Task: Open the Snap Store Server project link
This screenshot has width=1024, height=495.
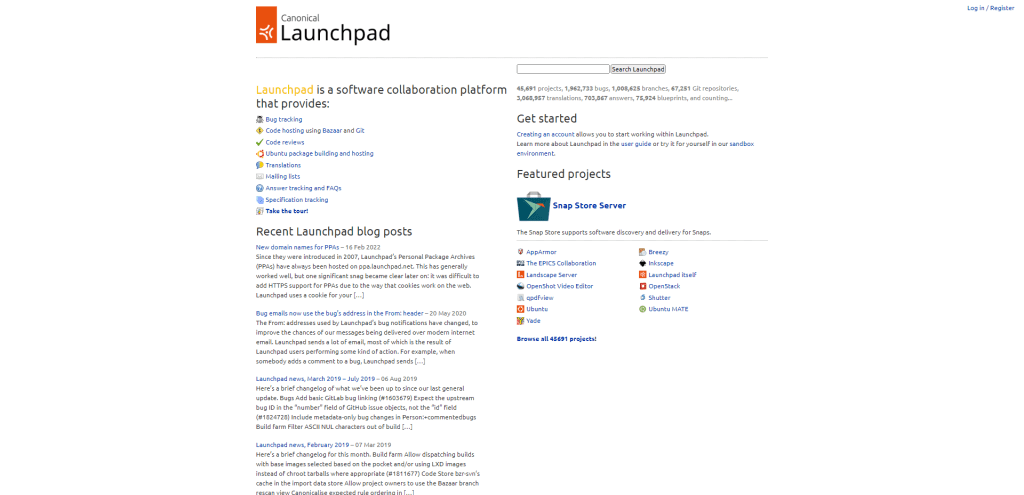Action: point(589,206)
